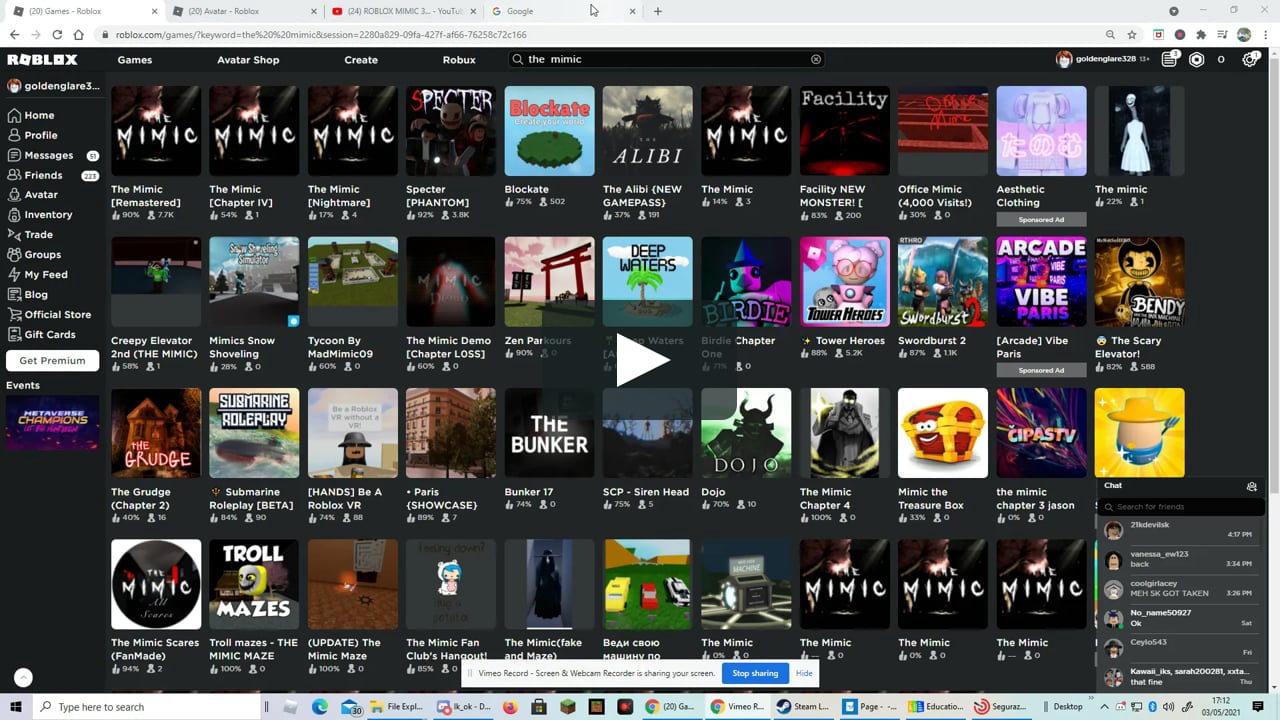Image resolution: width=1280 pixels, height=720 pixels.
Task: Click the browser home icon
Action: [x=79, y=34]
